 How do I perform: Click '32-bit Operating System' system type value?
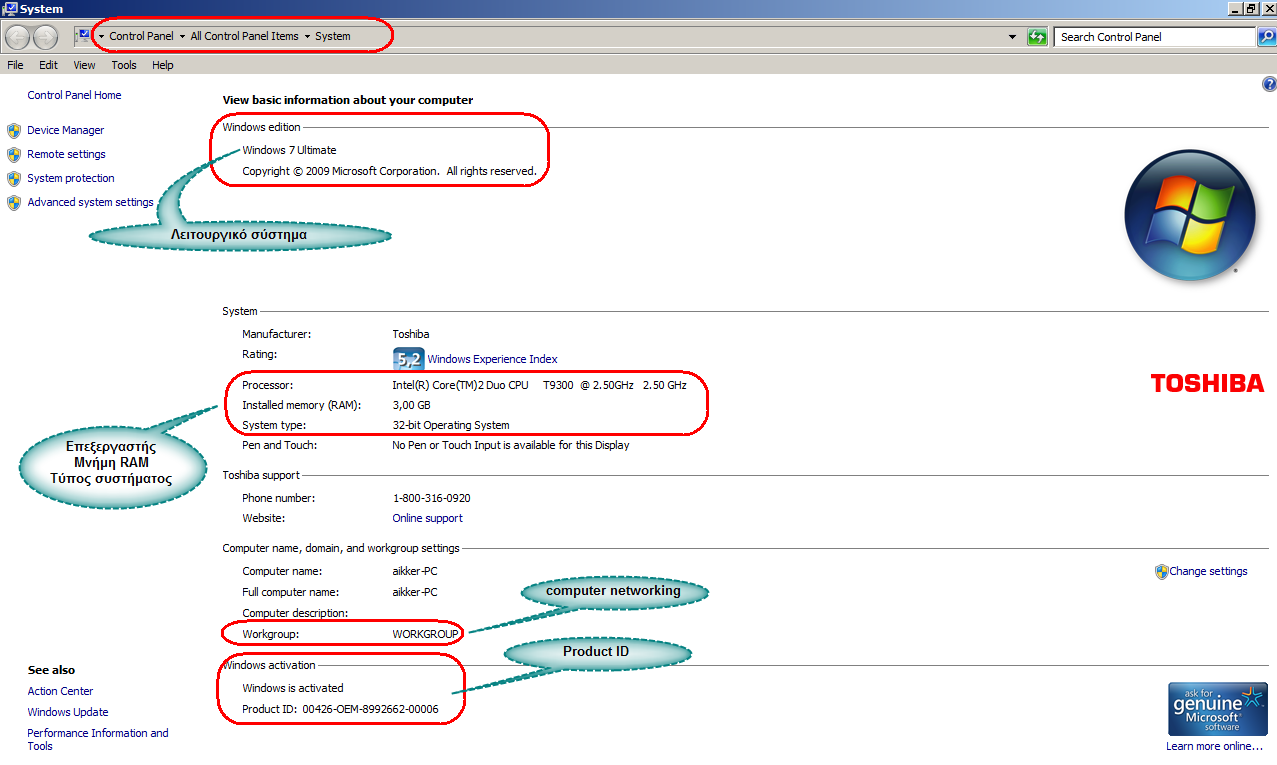(451, 425)
